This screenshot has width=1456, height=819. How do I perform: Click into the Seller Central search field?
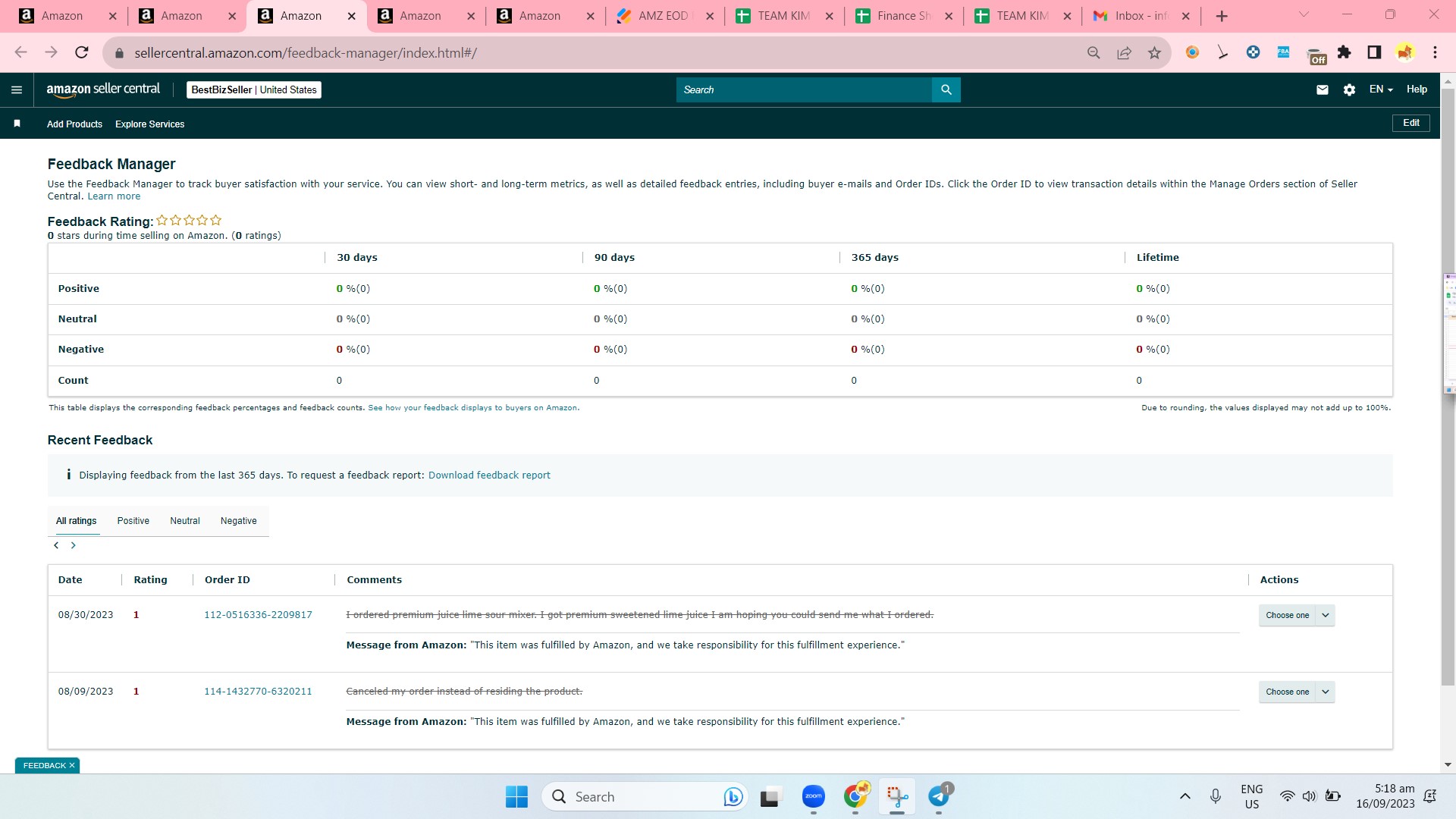[804, 89]
